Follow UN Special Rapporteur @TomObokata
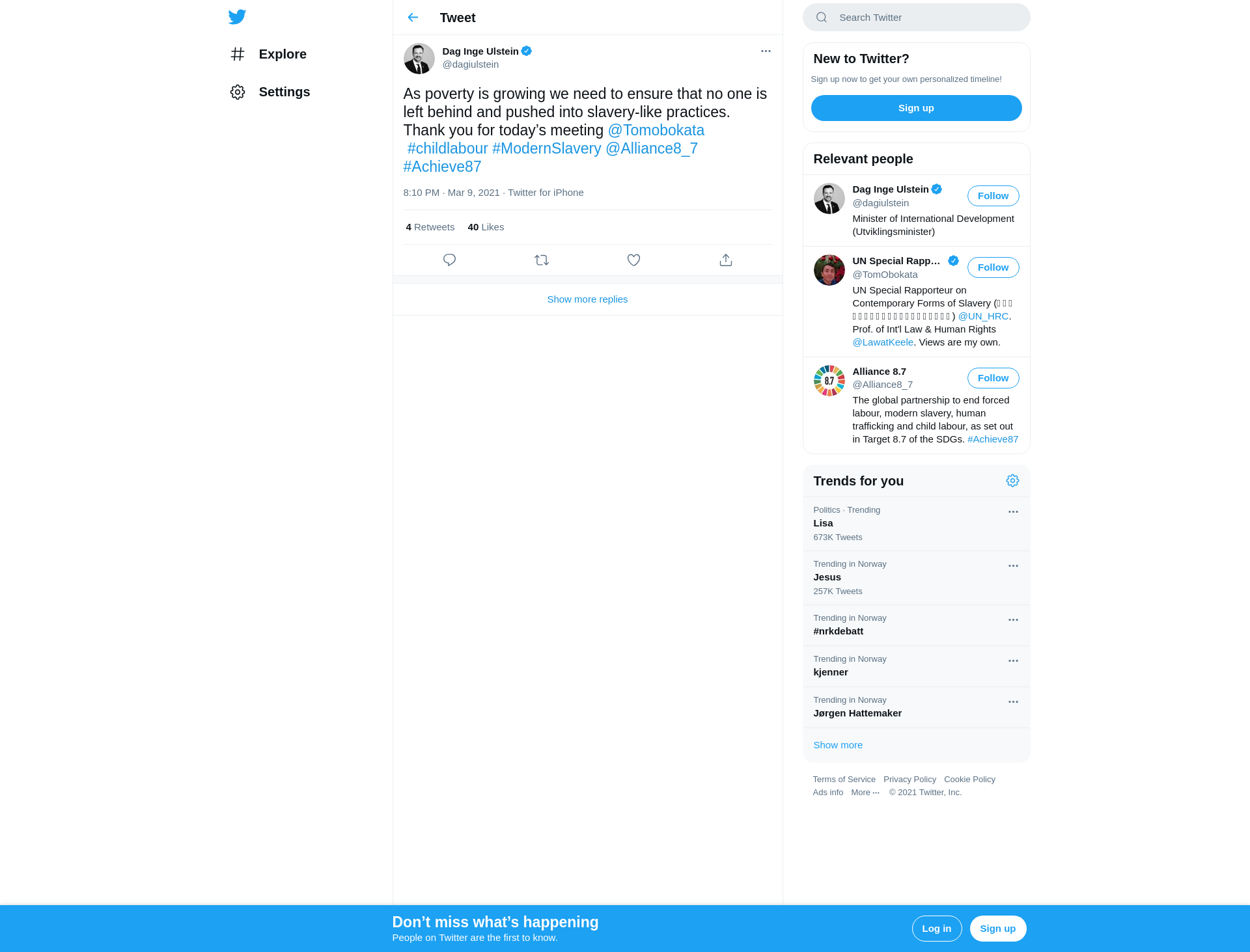 point(993,267)
